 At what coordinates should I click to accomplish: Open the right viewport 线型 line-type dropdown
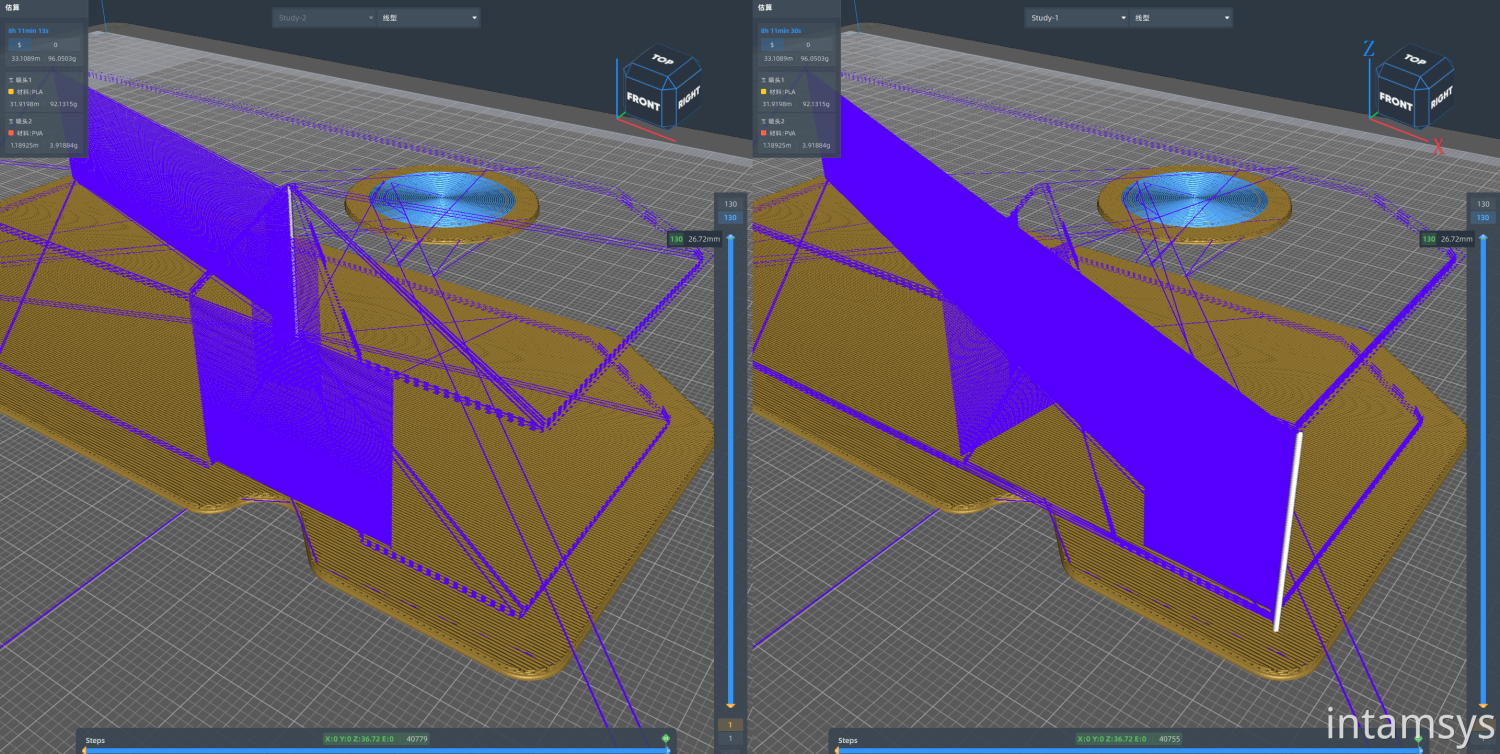coord(1181,17)
